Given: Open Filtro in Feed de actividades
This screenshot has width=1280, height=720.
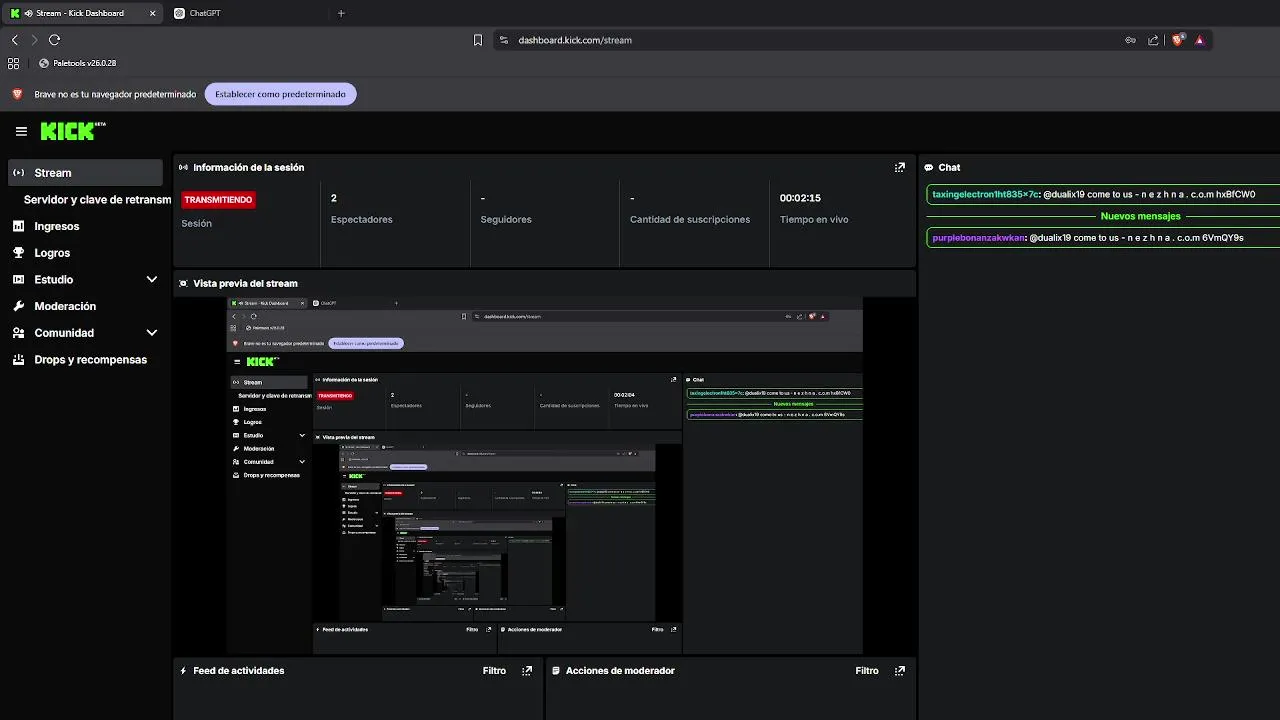Looking at the screenshot, I should pos(494,671).
